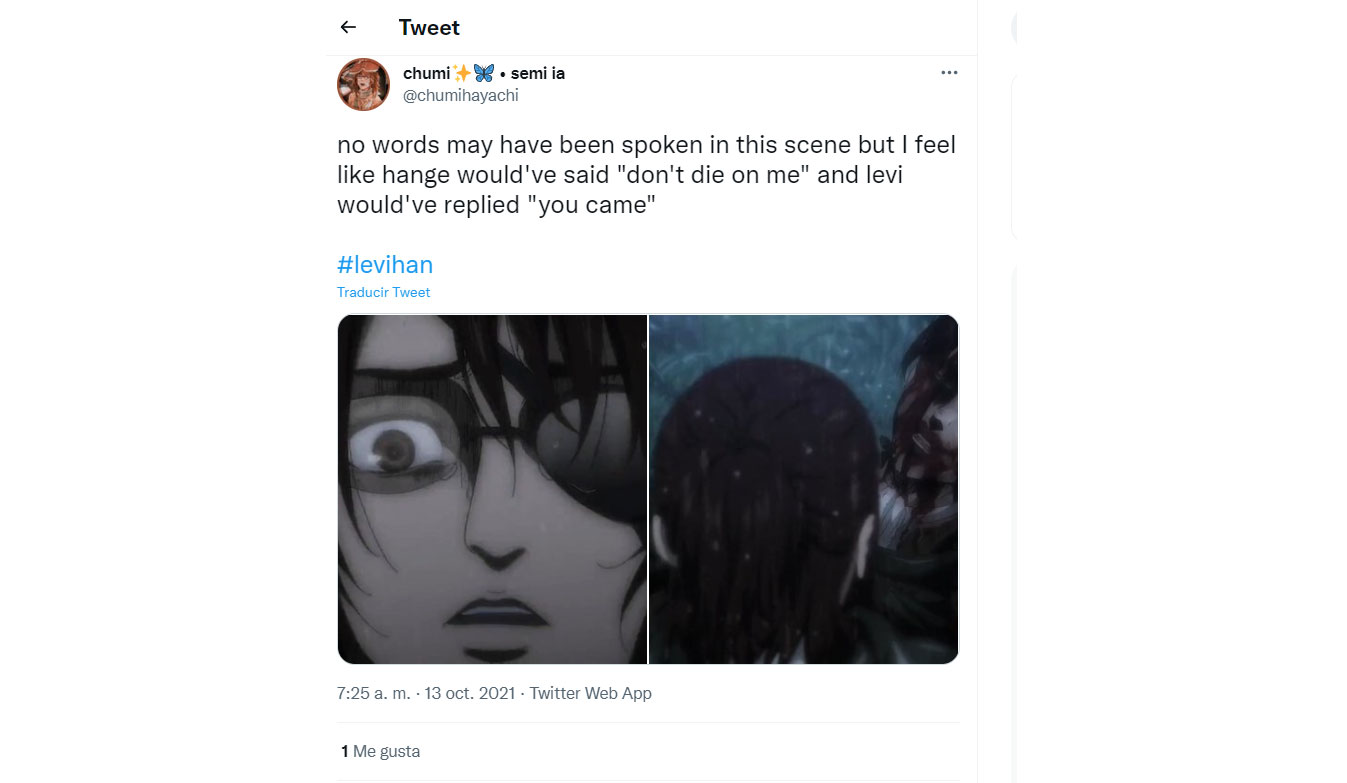Open the @chumihayachi handle link
This screenshot has width=1347, height=783.
[x=461, y=96]
